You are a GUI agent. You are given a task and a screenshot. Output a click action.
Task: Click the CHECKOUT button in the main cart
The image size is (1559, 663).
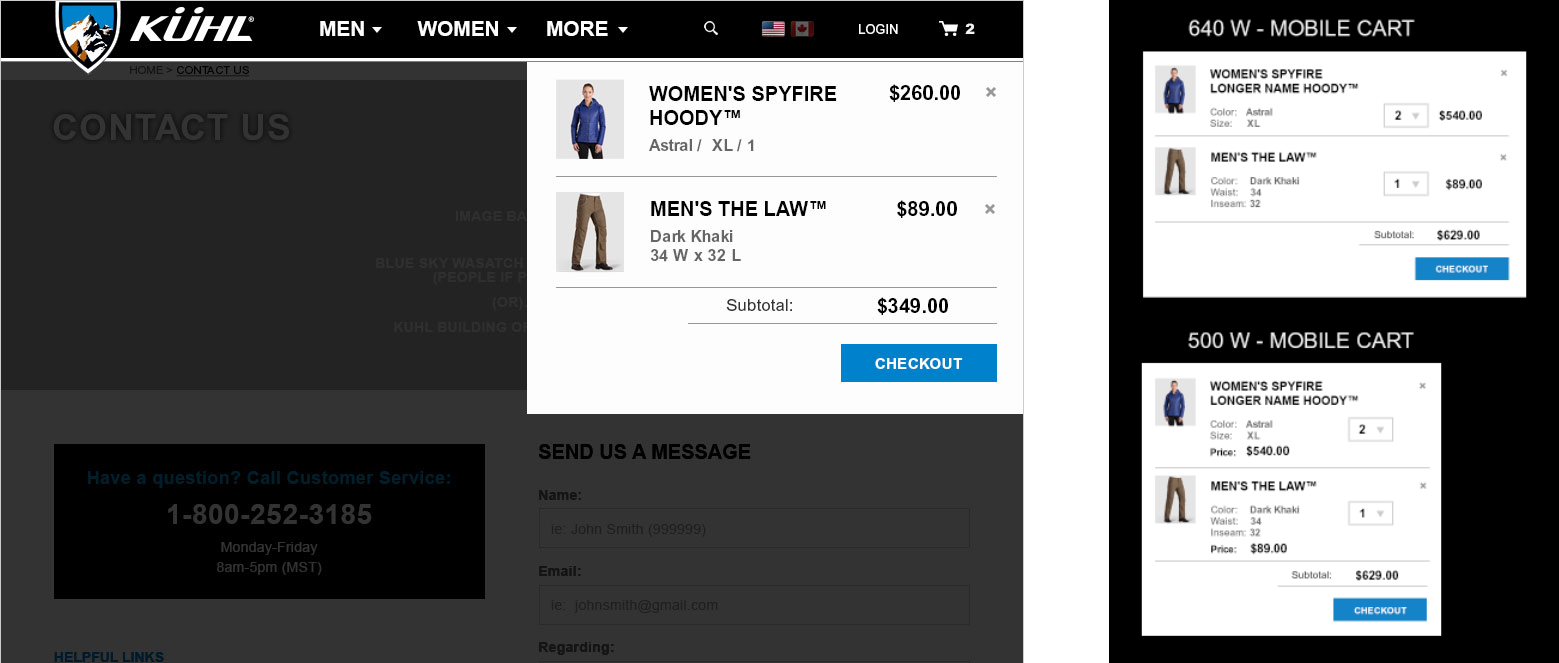click(919, 363)
